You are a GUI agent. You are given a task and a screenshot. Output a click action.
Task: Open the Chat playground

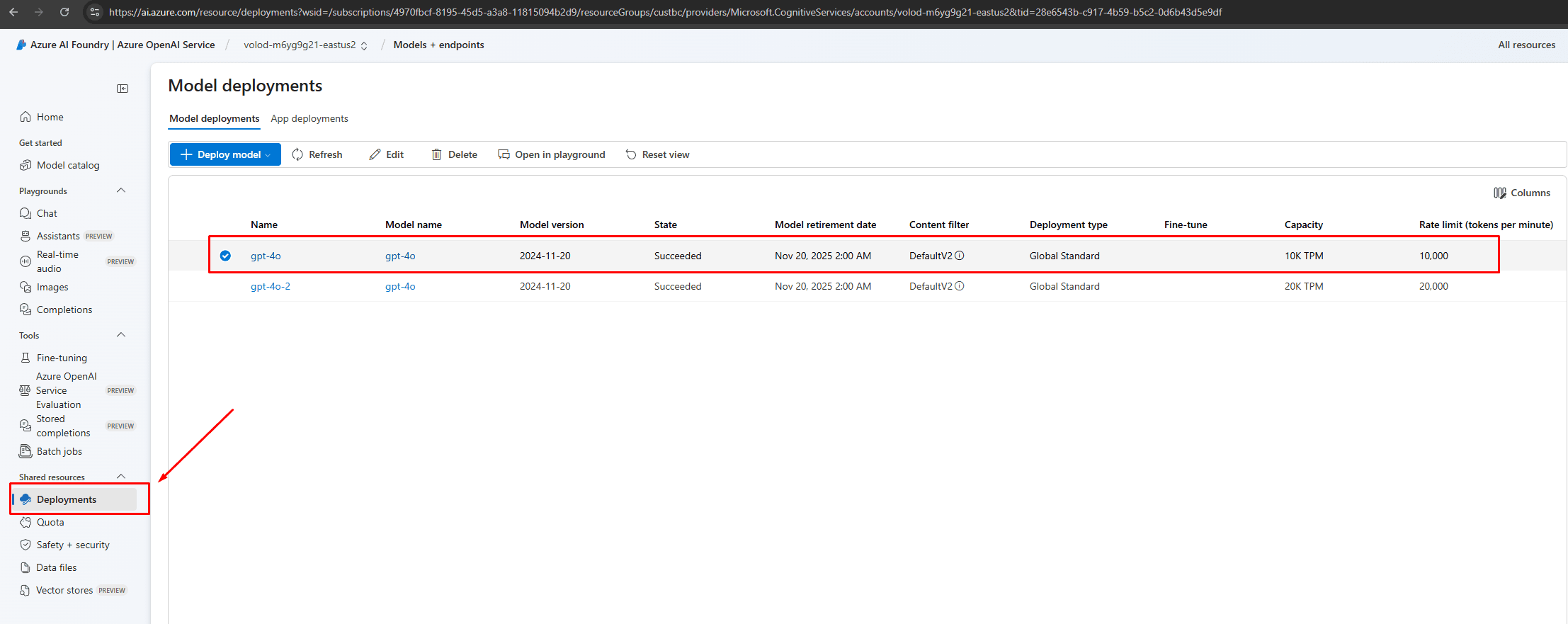(x=47, y=213)
